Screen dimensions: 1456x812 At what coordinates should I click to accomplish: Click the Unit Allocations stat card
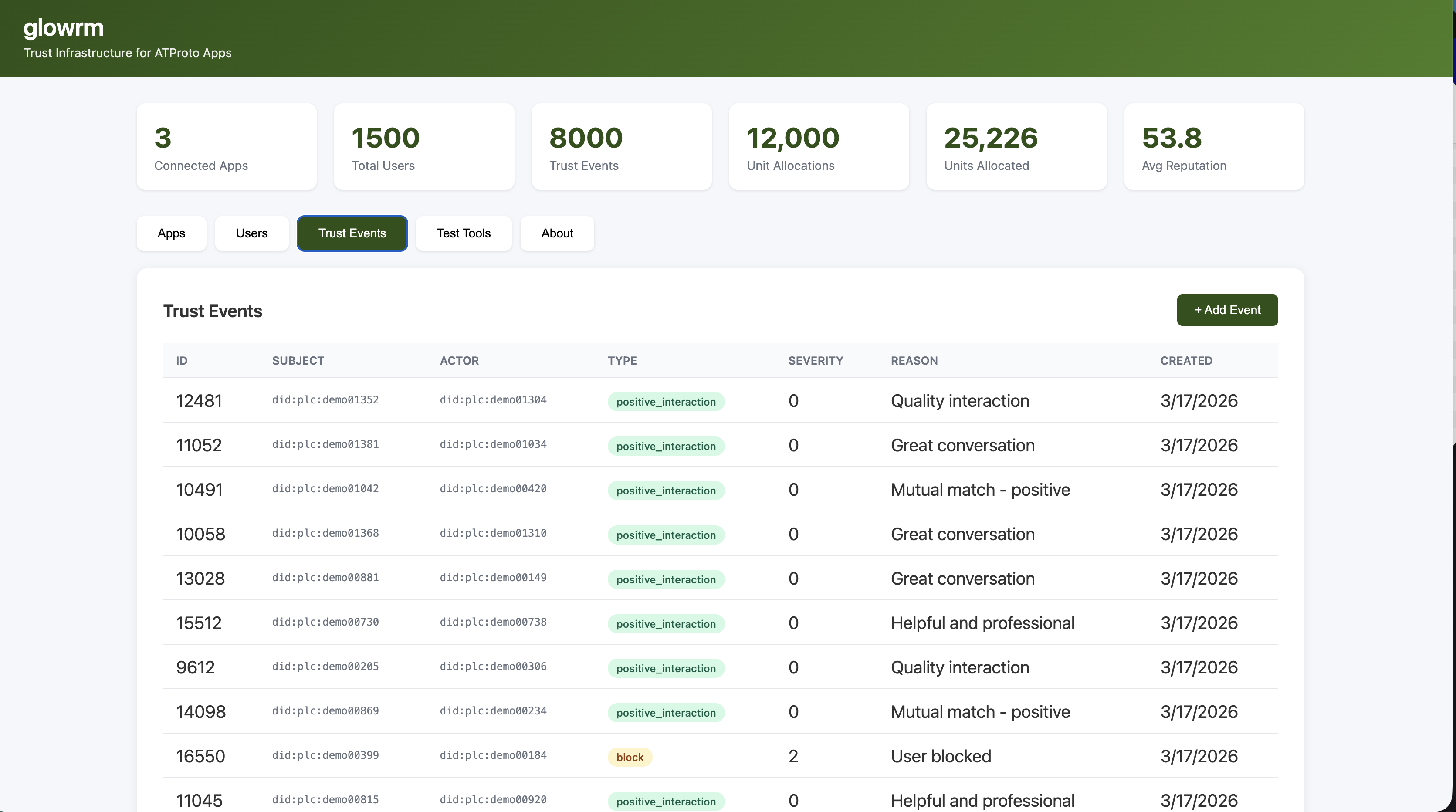pos(819,146)
